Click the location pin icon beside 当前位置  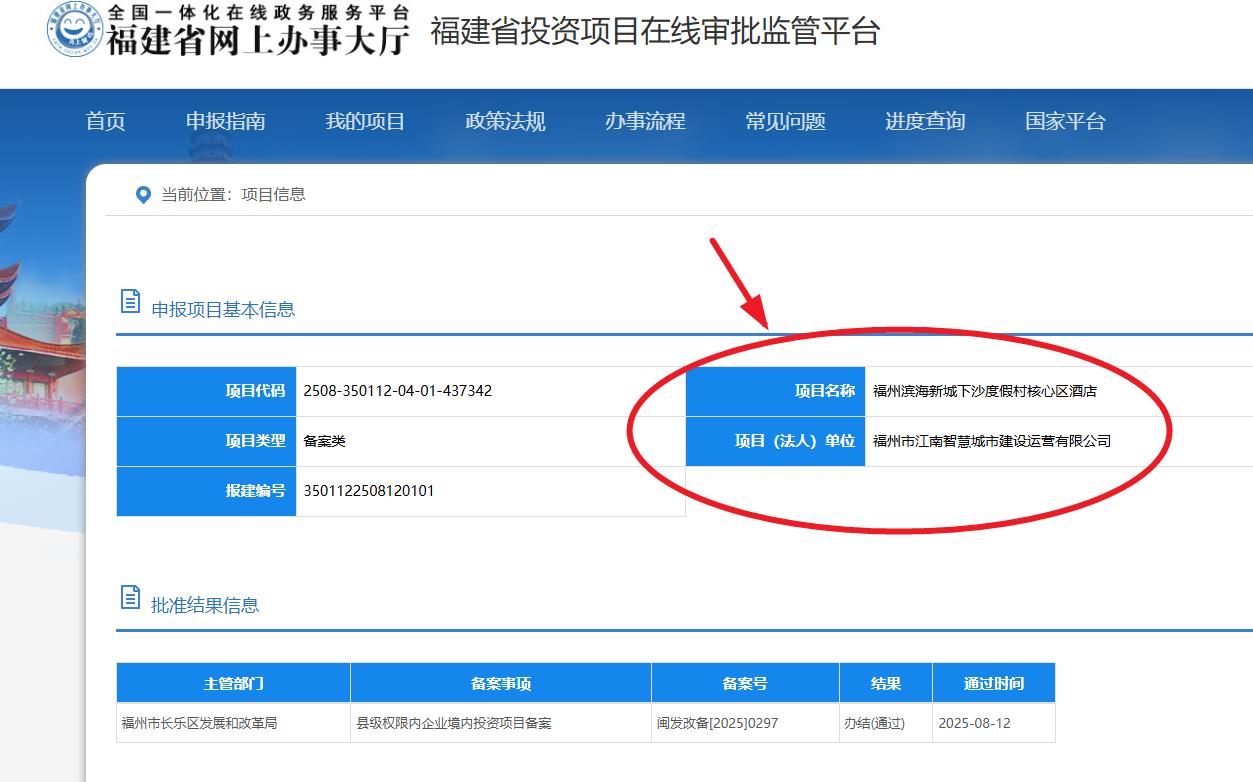143,195
